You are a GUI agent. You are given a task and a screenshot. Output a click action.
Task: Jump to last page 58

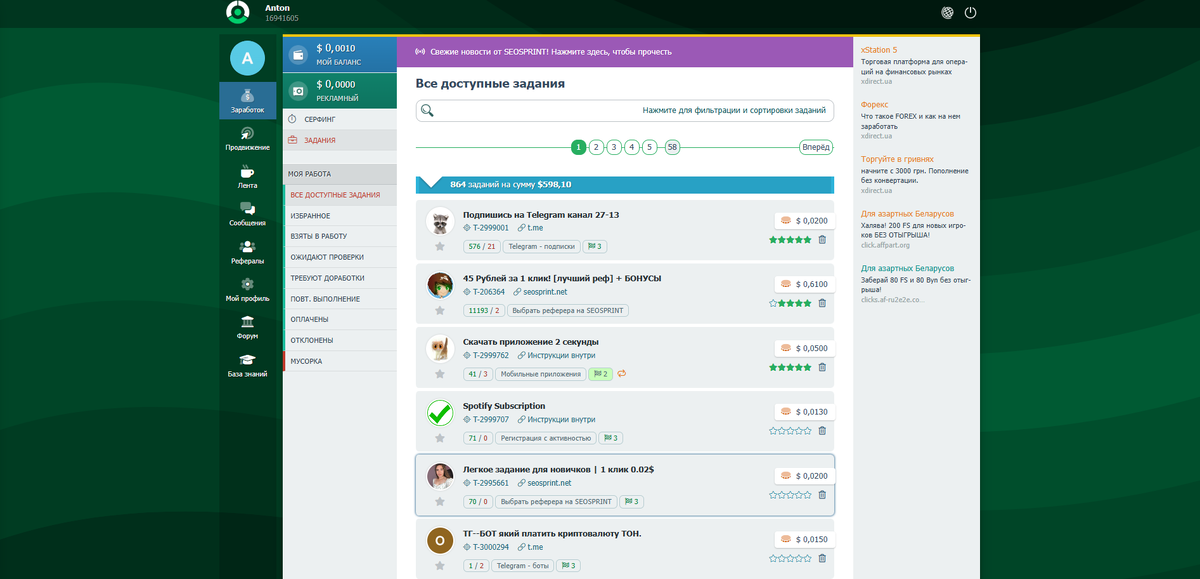pos(672,147)
